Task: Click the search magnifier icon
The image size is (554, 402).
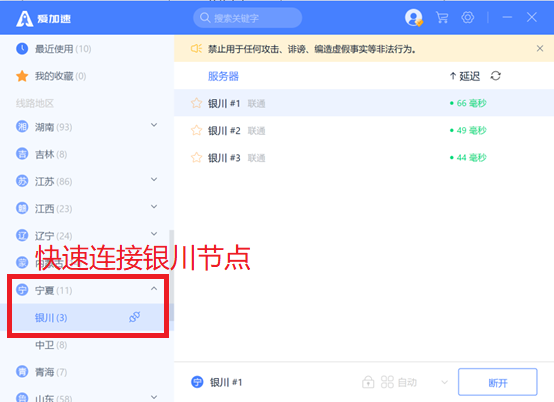Action: click(205, 18)
